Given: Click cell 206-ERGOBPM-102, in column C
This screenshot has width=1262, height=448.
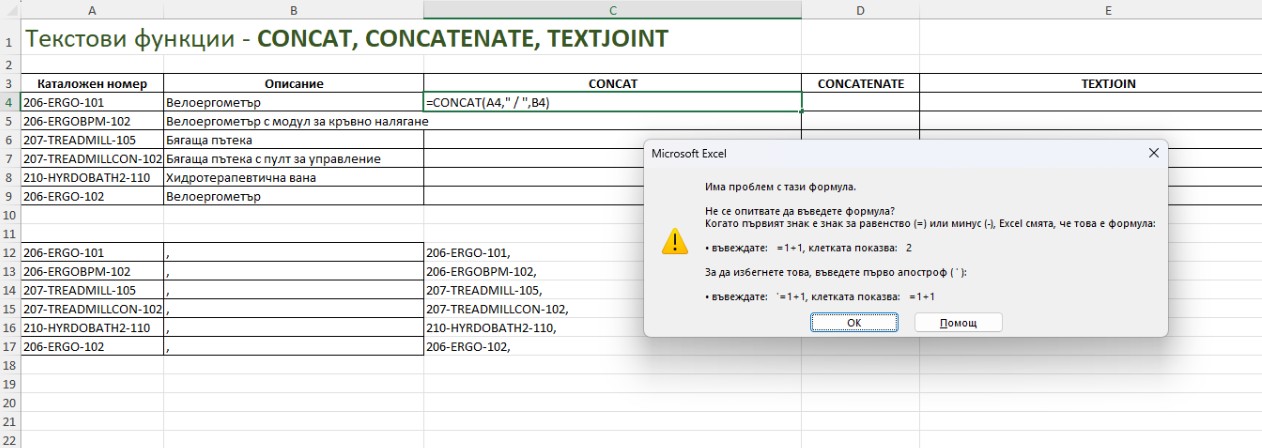Looking at the screenshot, I should click(x=612, y=272).
